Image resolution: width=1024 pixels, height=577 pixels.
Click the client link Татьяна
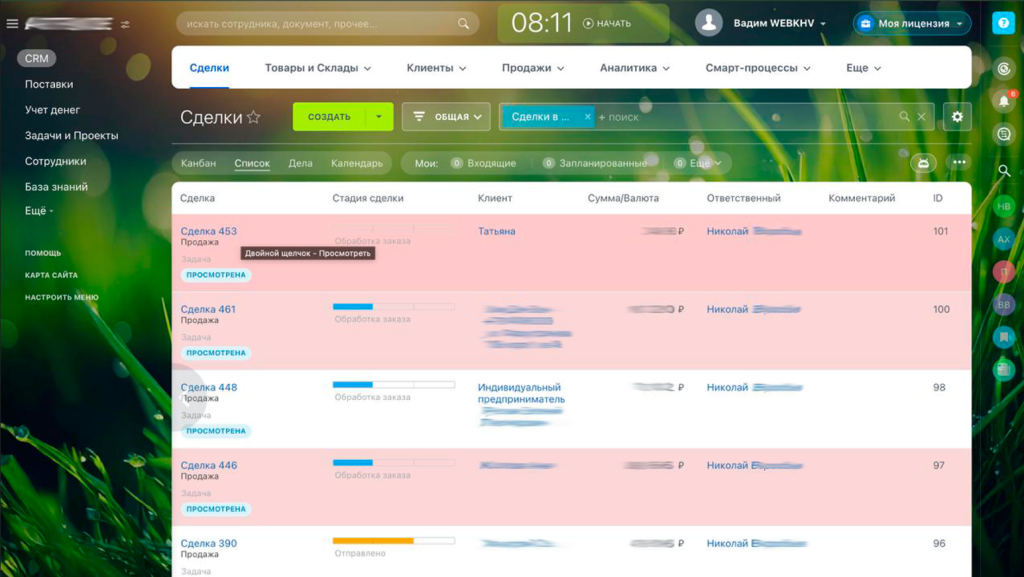496,231
